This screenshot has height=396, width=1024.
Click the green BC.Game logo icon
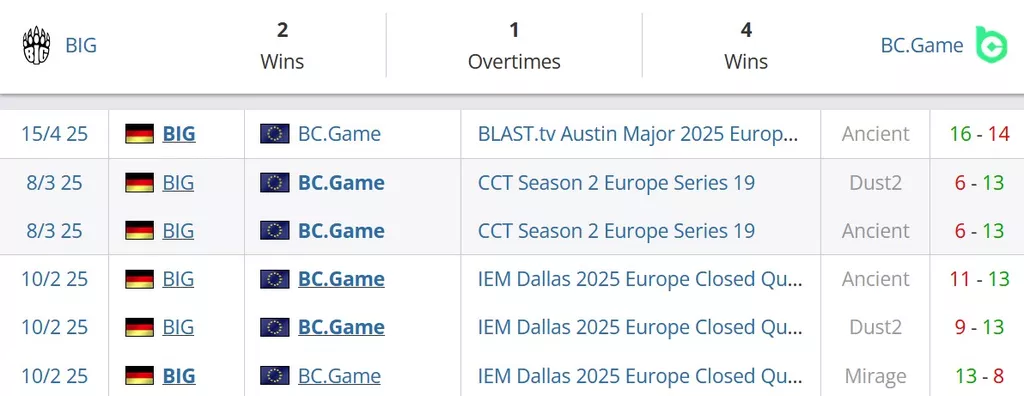[991, 45]
